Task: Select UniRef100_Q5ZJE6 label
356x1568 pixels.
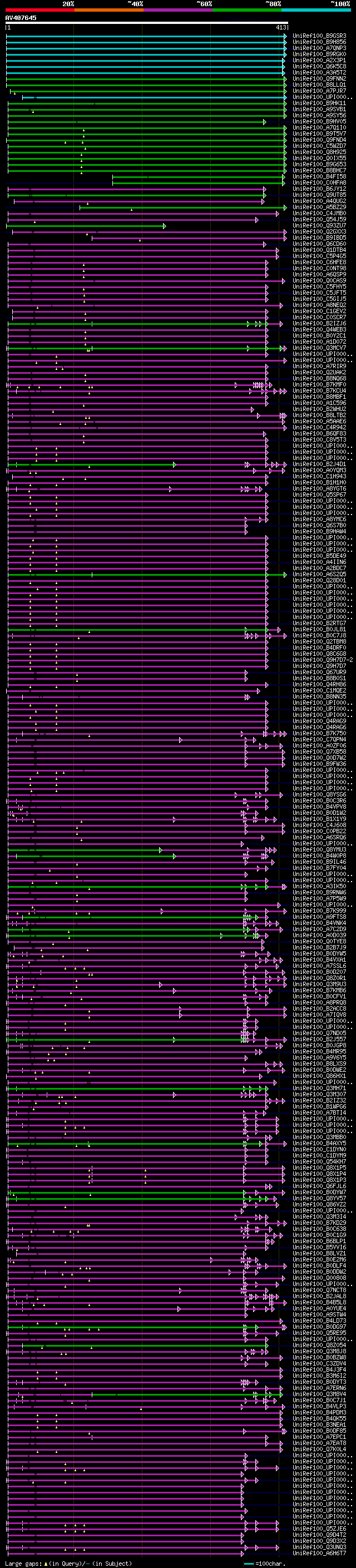Action: click(x=319, y=1529)
